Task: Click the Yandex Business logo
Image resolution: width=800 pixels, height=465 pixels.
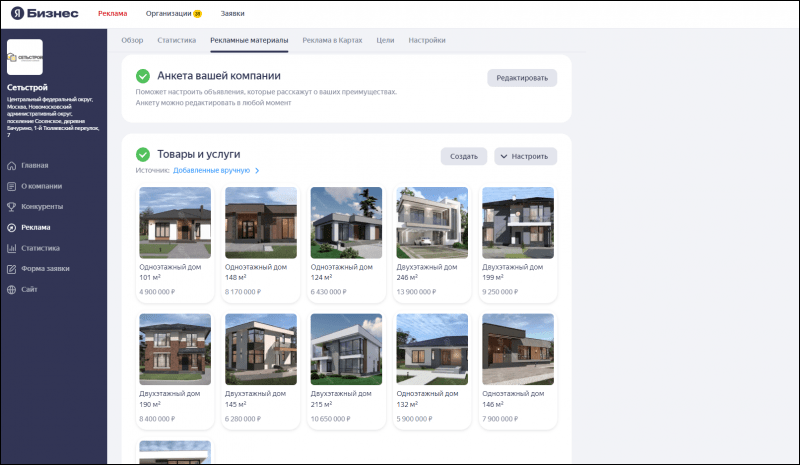Action: (x=46, y=14)
